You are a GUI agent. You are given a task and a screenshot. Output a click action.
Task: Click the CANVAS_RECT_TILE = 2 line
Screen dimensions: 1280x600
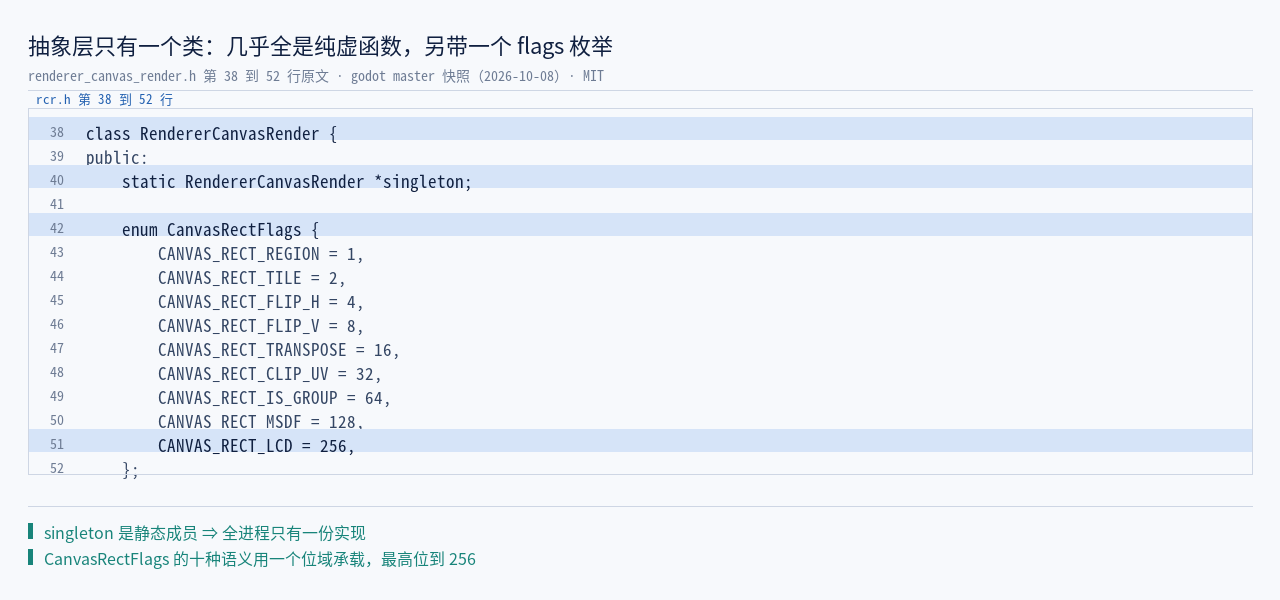click(640, 278)
